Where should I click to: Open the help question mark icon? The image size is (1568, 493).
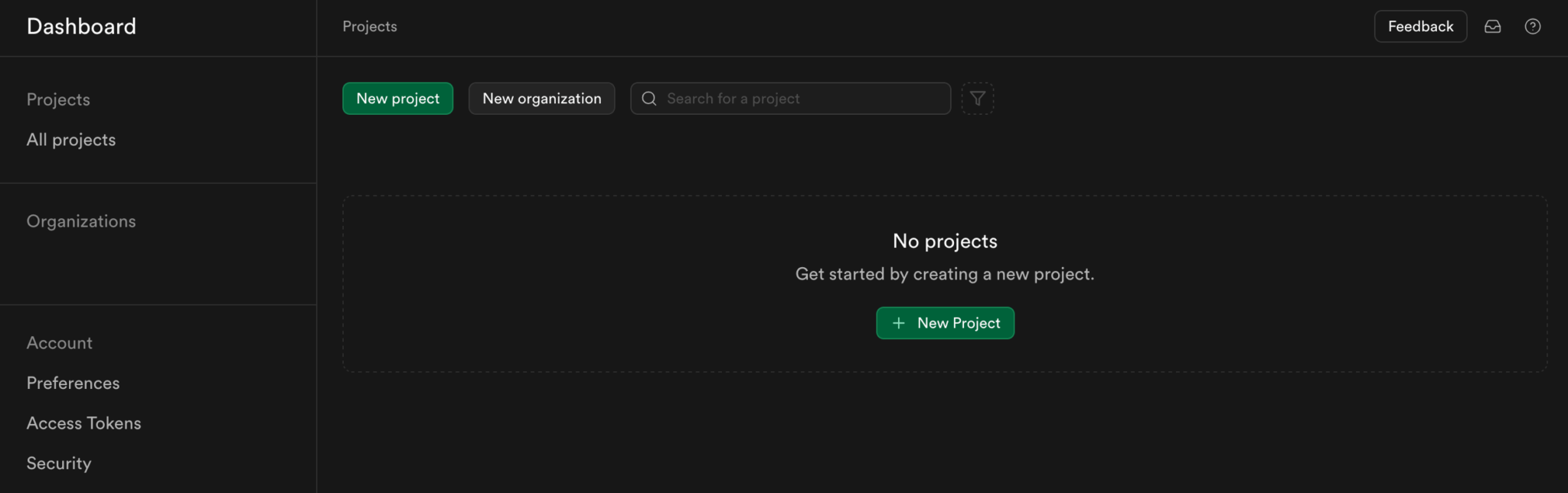point(1532,27)
